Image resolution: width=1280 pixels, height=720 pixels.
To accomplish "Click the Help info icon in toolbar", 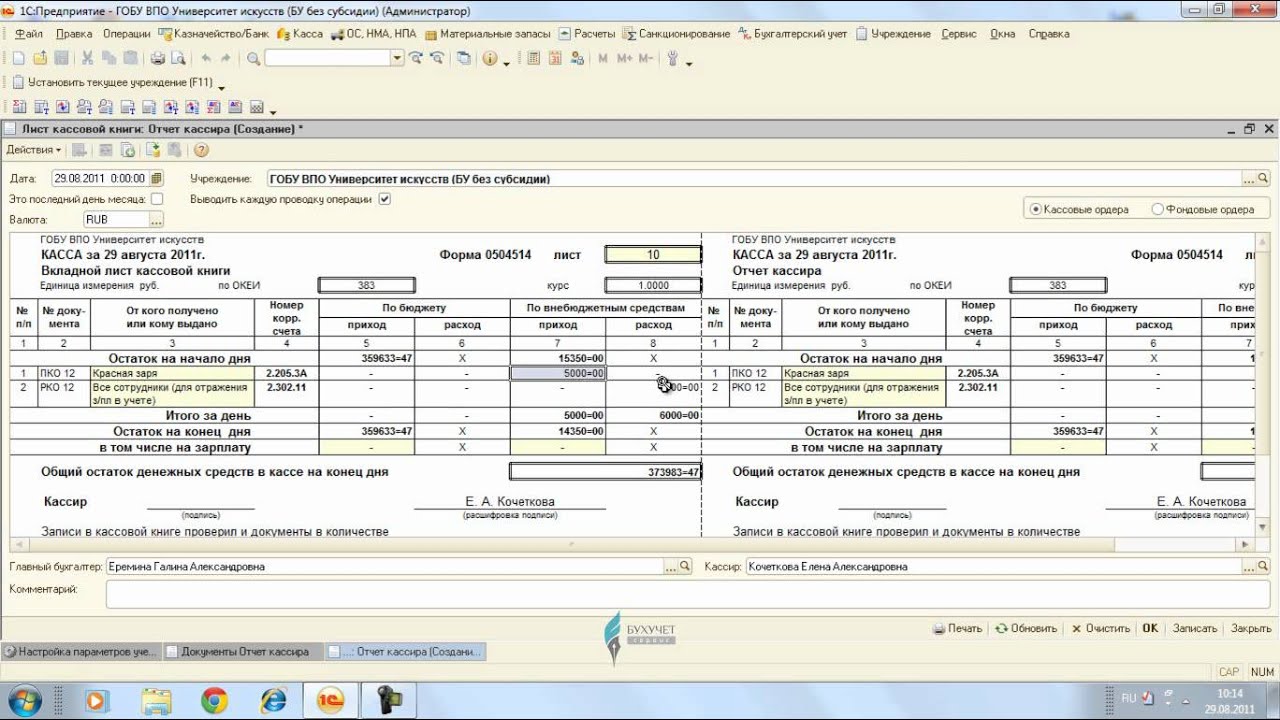I will [x=490, y=59].
